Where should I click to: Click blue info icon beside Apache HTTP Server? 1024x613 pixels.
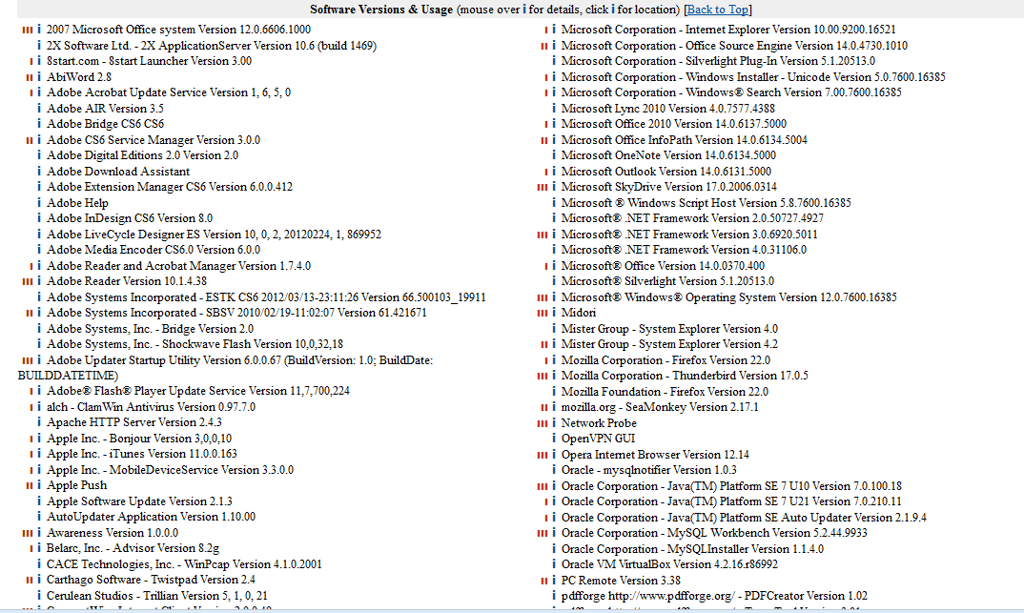(x=39, y=422)
